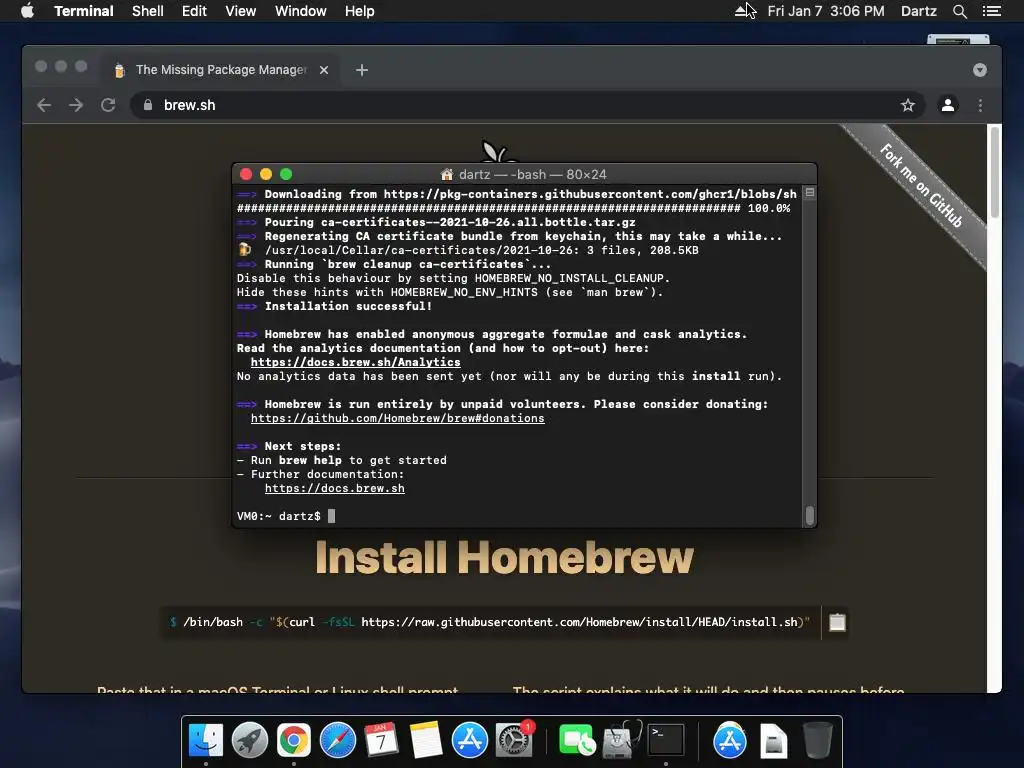The width and height of the screenshot is (1024, 768).
Task: Open the Edit menu
Action: (x=194, y=11)
